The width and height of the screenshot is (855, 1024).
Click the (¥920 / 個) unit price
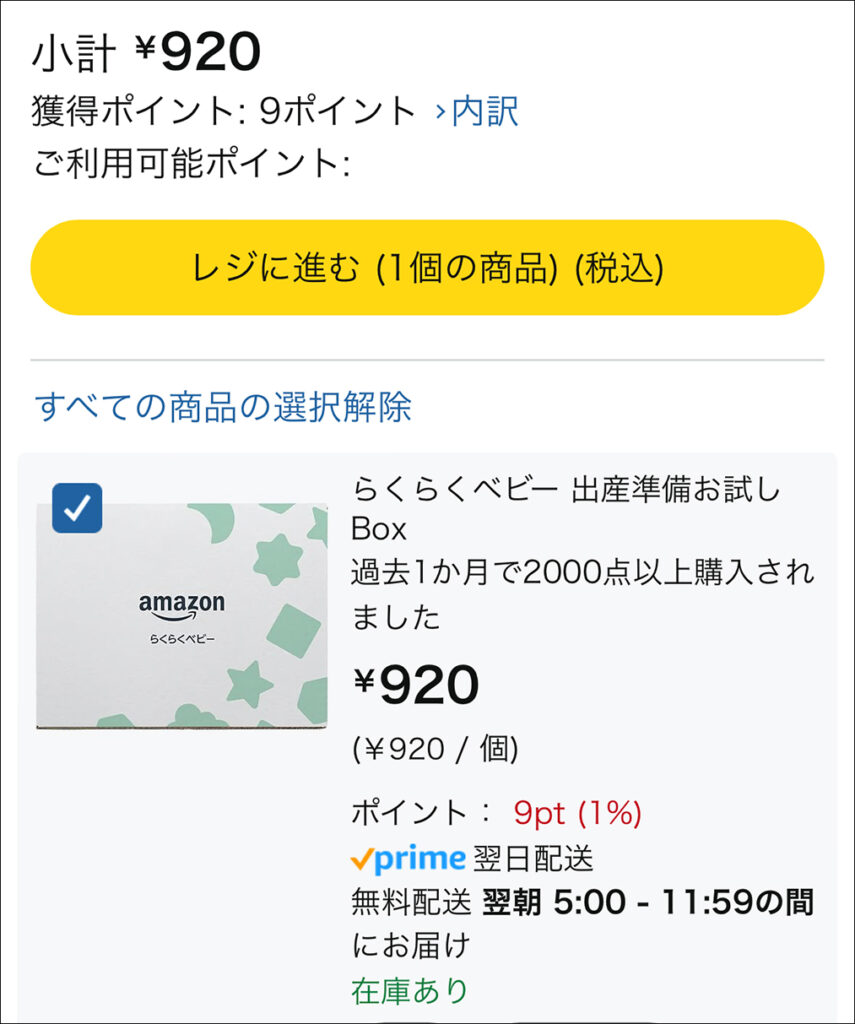[x=434, y=749]
